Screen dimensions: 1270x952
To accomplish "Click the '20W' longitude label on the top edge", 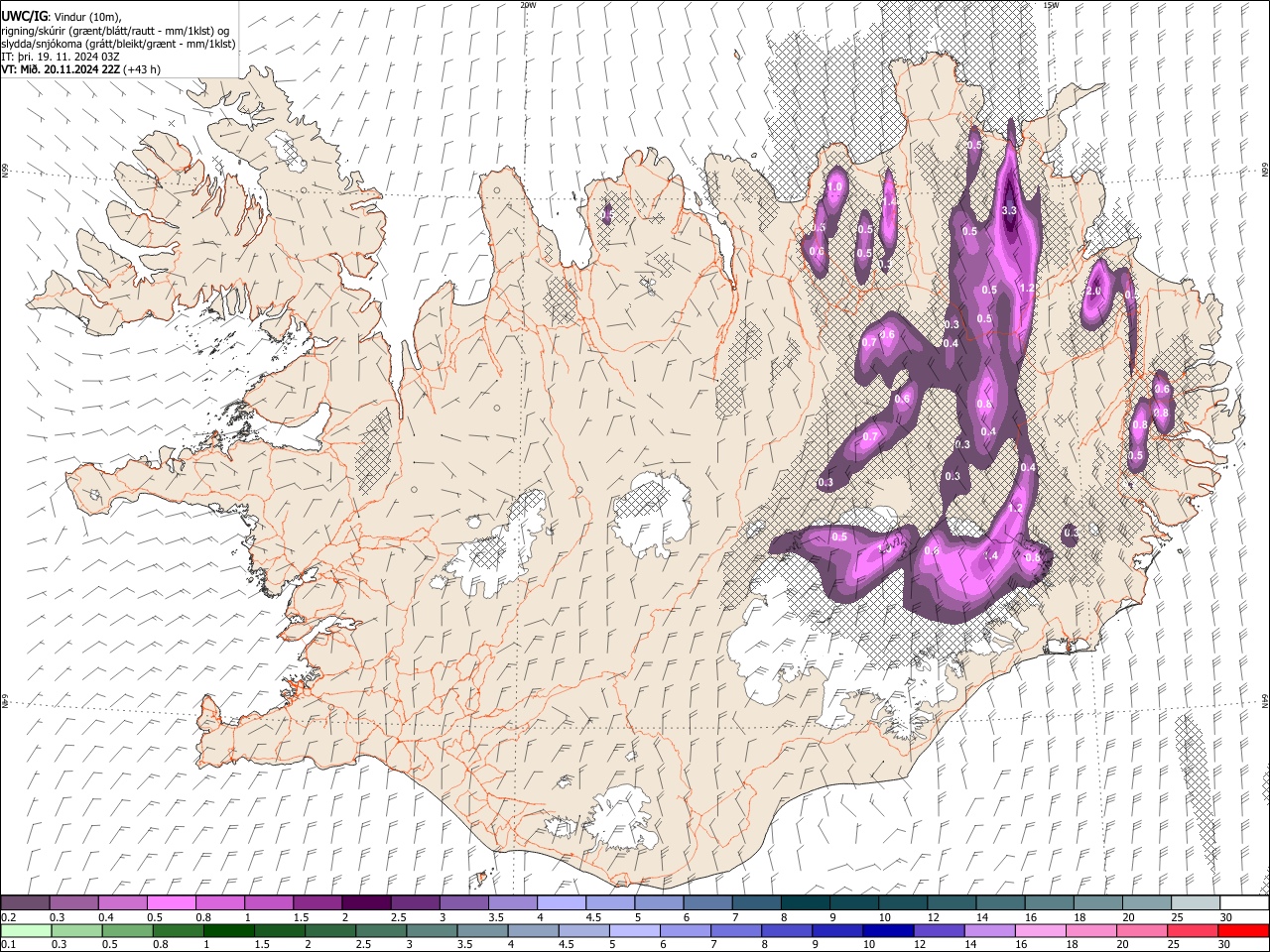I will pyautogui.click(x=528, y=5).
